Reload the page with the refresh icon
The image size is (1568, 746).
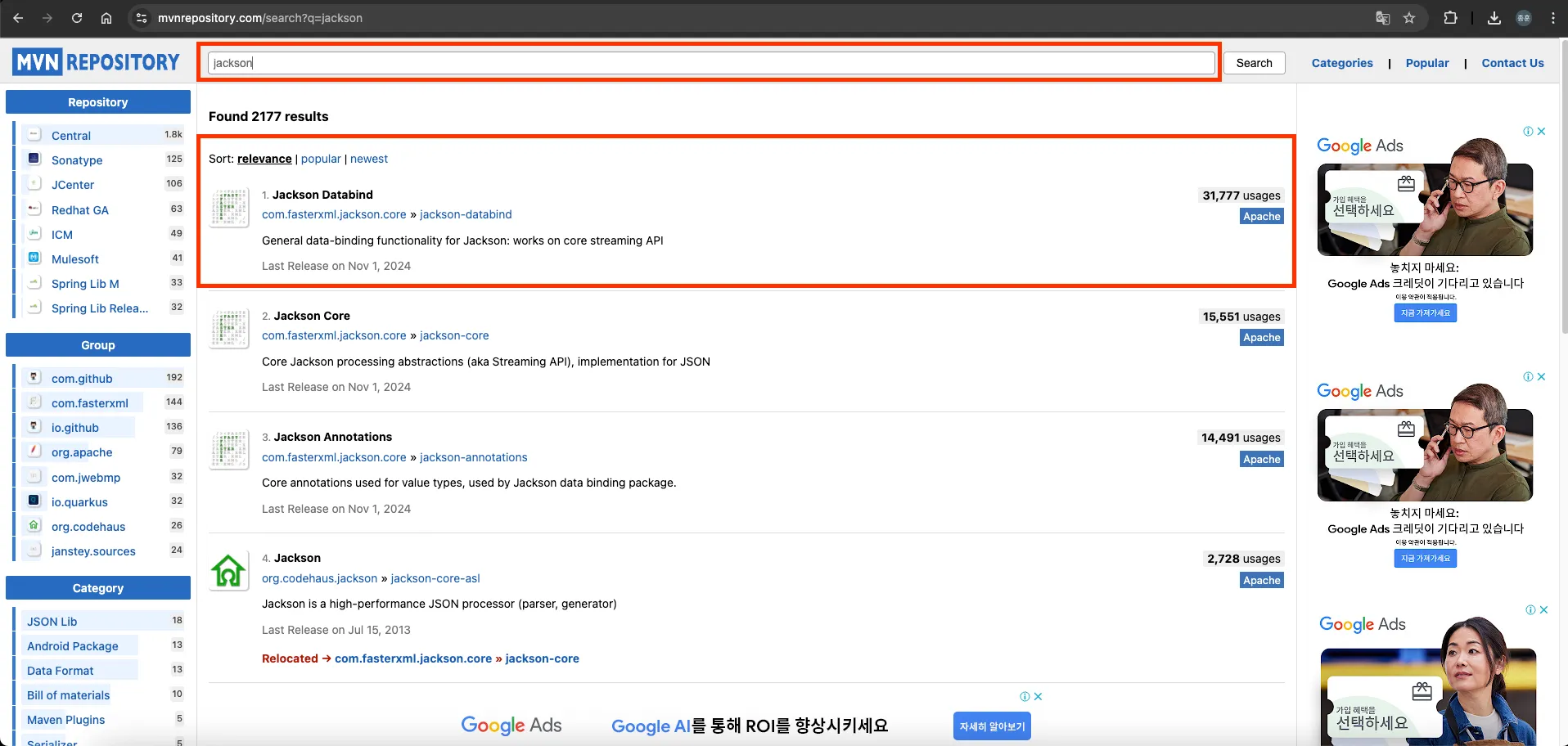point(77,18)
